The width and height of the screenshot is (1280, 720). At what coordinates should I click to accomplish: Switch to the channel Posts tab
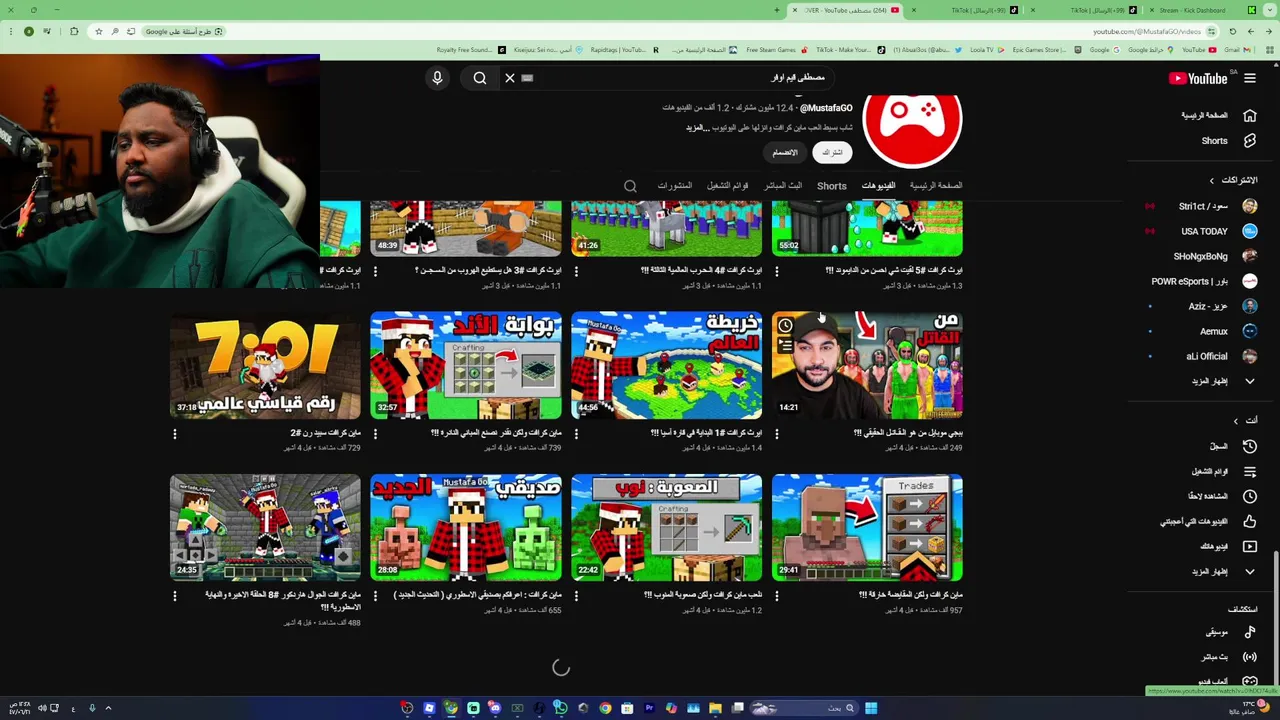pos(675,186)
